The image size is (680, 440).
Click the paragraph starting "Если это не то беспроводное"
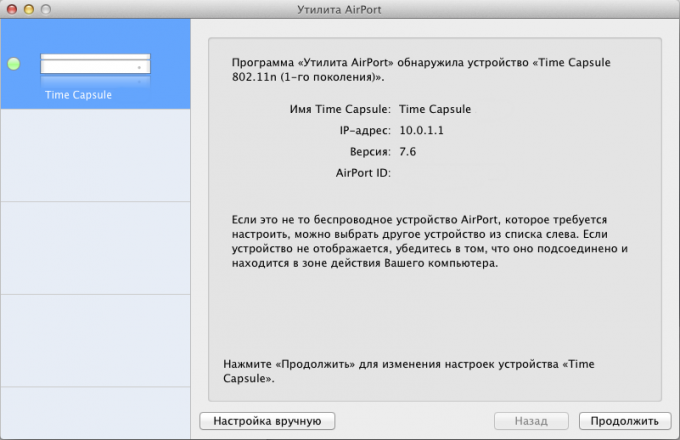pos(430,241)
